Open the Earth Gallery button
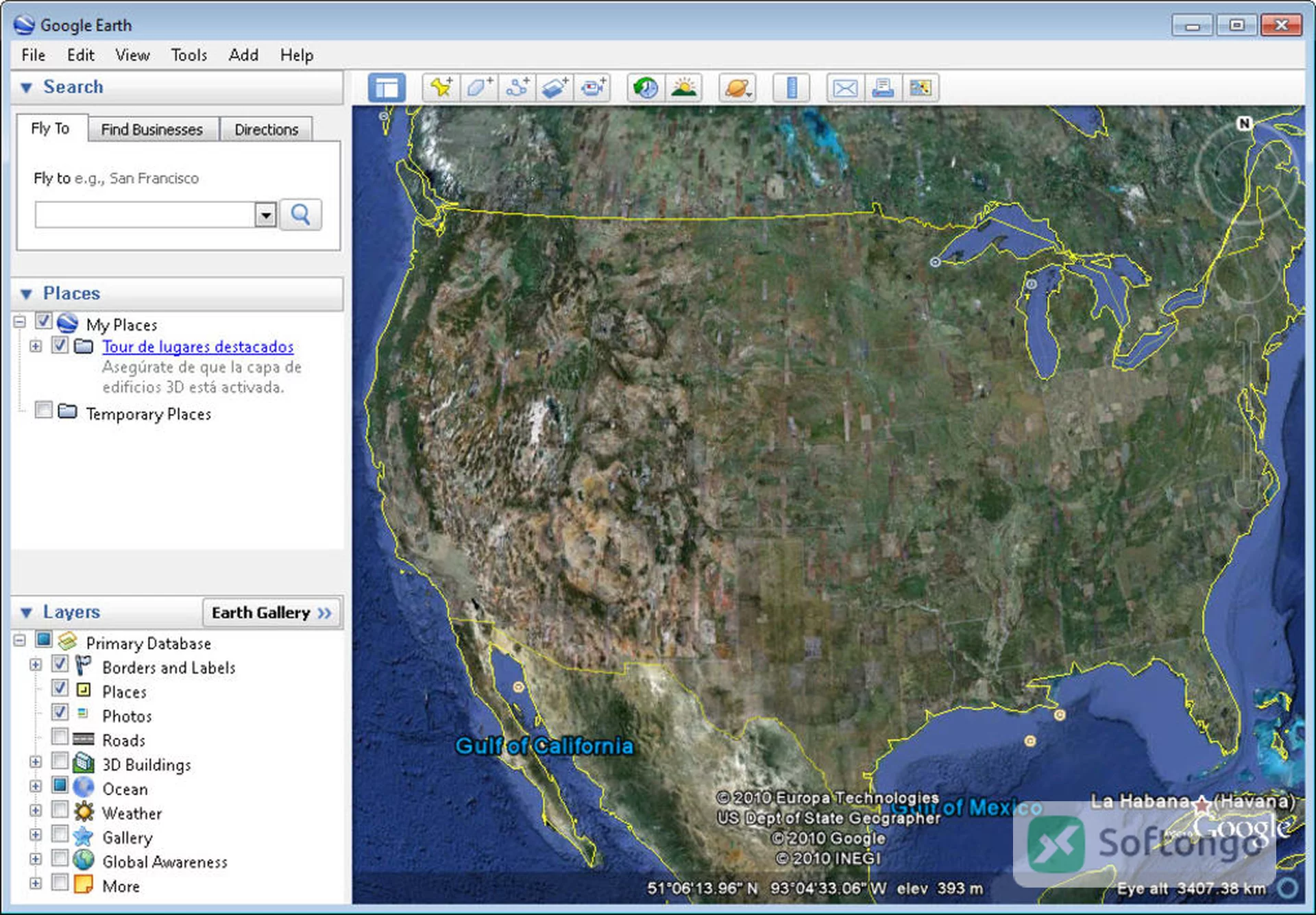Image resolution: width=1316 pixels, height=915 pixels. (x=271, y=613)
